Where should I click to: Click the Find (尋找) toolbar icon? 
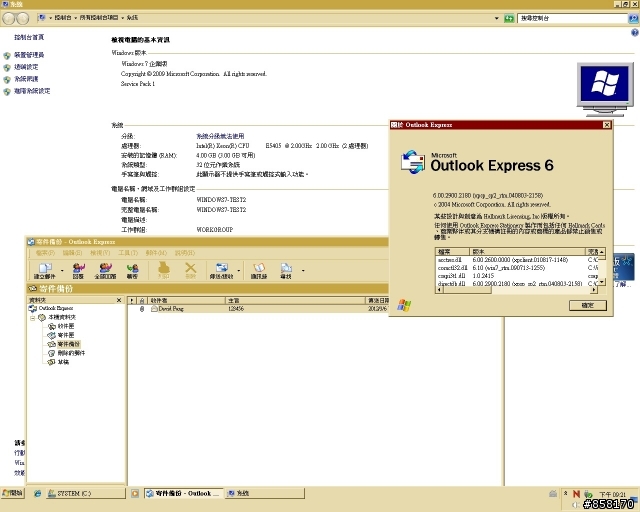coord(286,270)
